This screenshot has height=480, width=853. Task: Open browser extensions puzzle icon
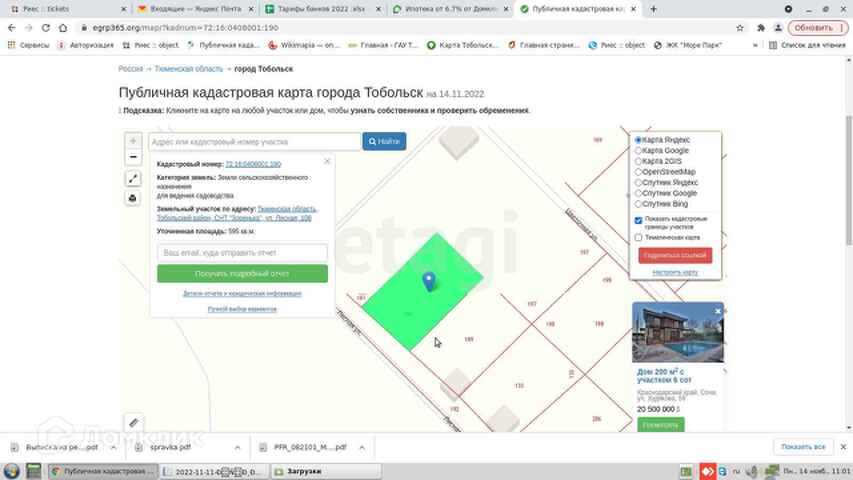(x=761, y=28)
